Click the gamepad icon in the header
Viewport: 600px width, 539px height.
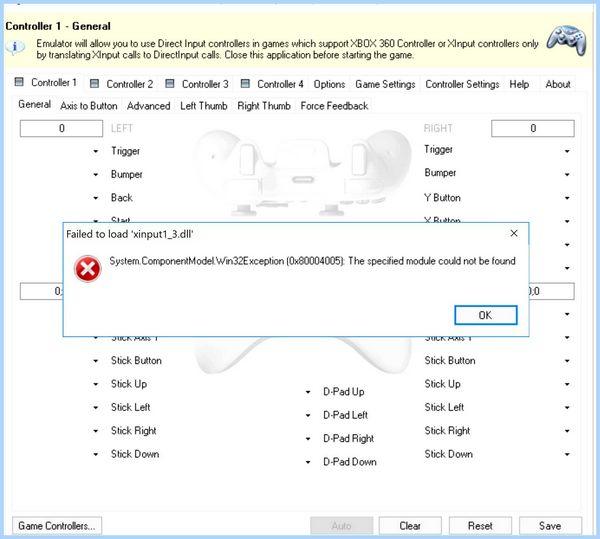point(566,40)
